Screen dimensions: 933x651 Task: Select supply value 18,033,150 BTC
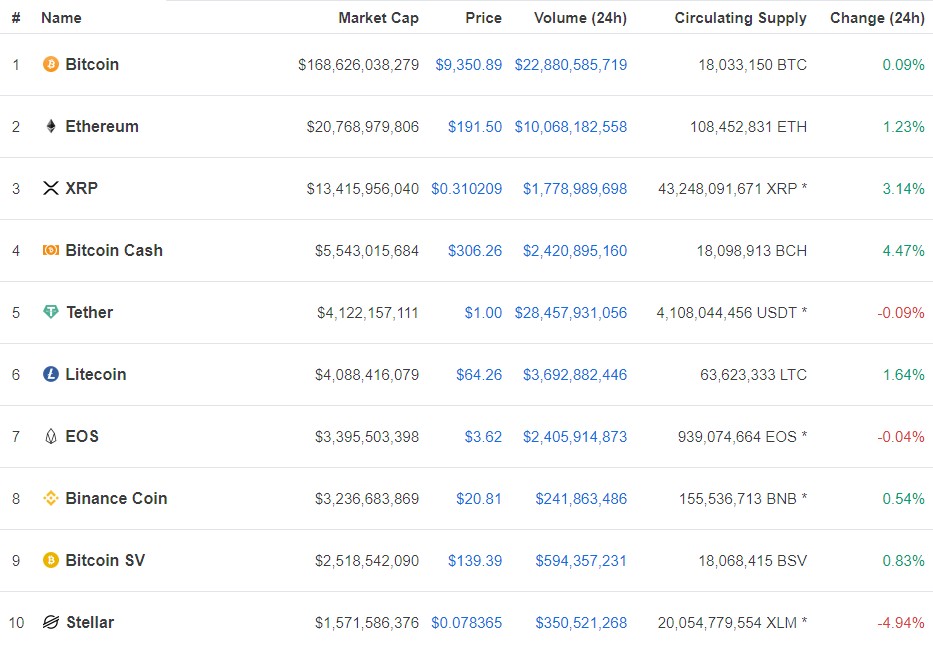[753, 65]
